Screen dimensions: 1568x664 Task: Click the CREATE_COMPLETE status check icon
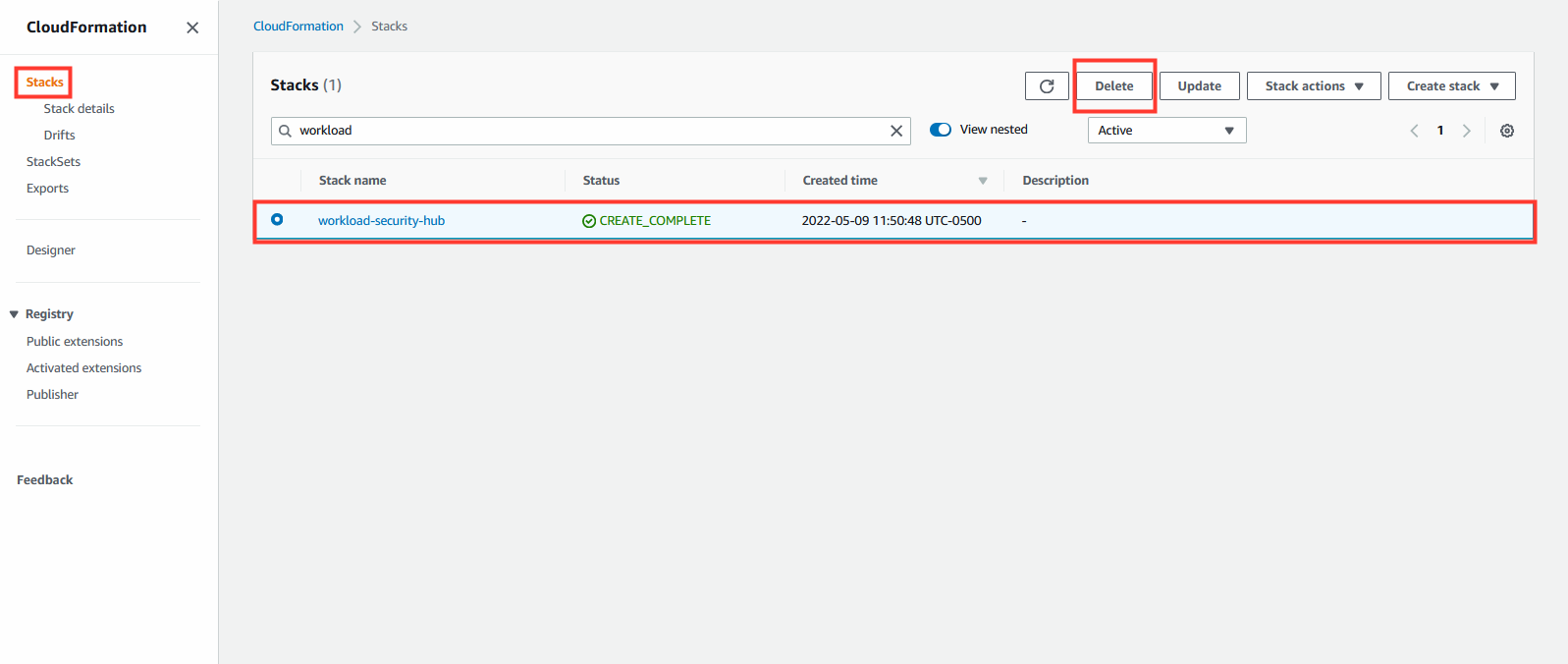[589, 221]
